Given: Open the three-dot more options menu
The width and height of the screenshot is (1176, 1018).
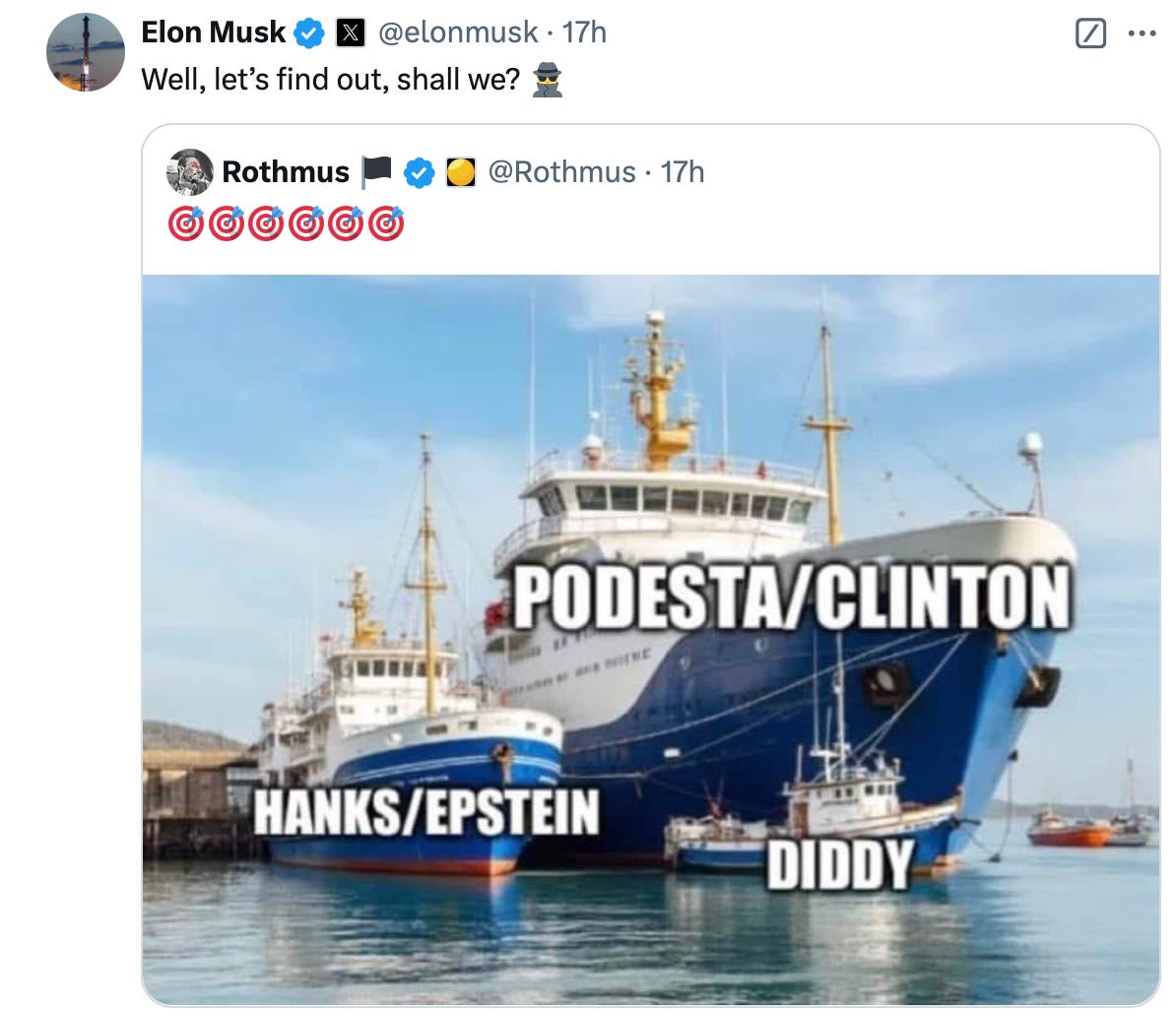Looking at the screenshot, I should pos(1142,33).
